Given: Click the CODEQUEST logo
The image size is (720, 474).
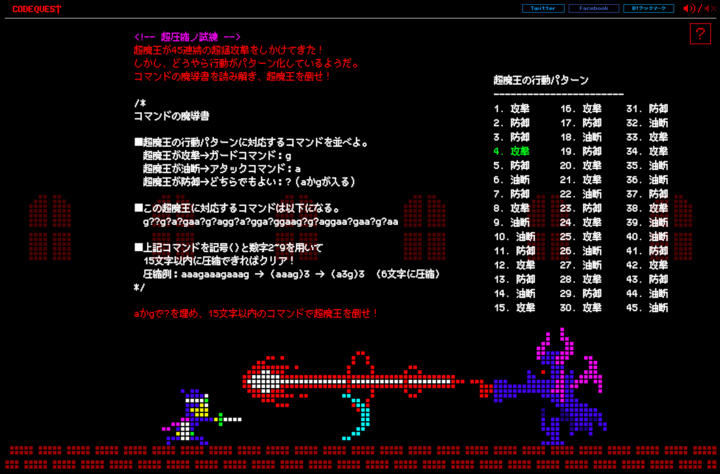Looking at the screenshot, I should [36, 9].
